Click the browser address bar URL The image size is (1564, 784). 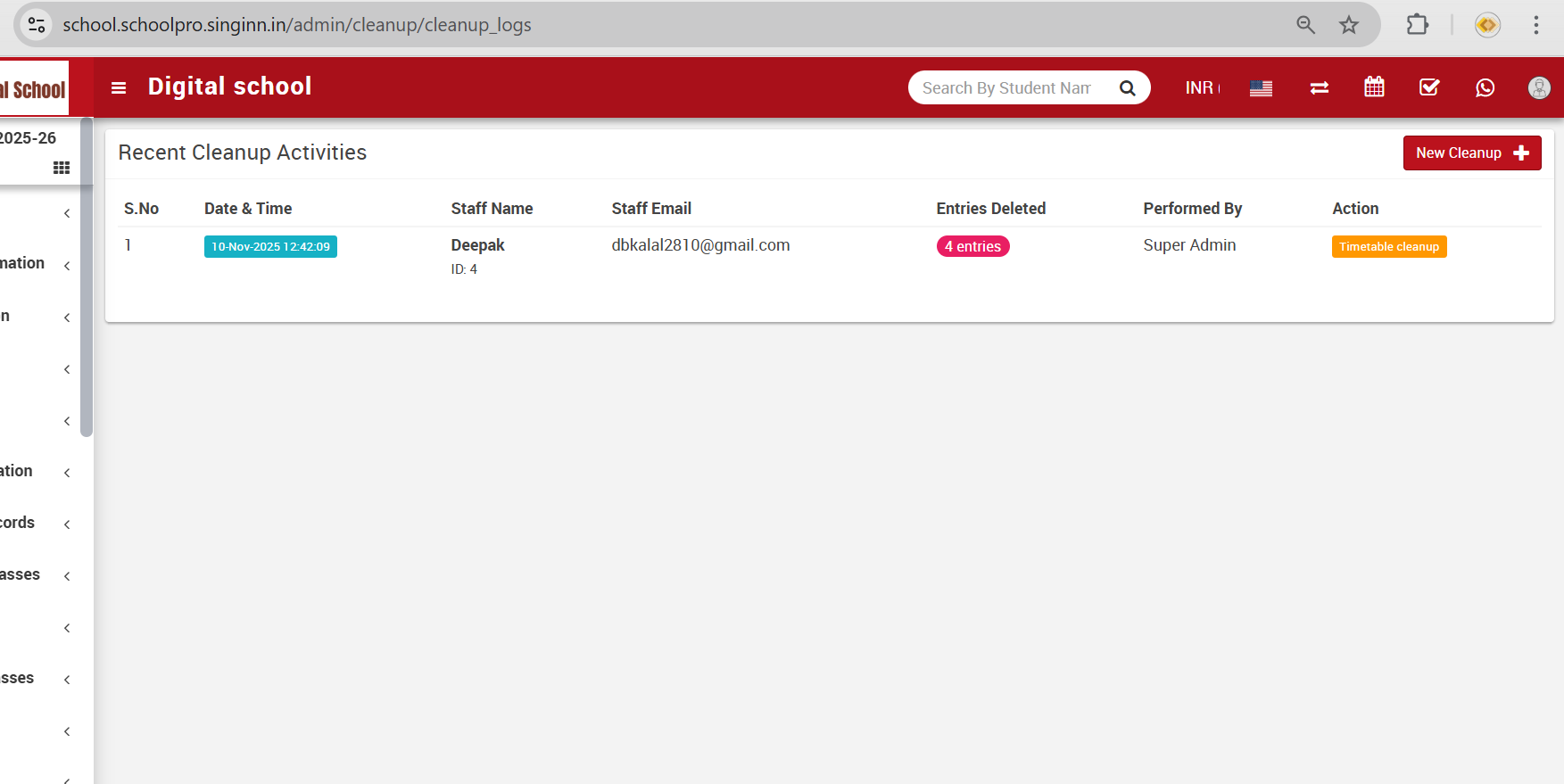(x=297, y=25)
